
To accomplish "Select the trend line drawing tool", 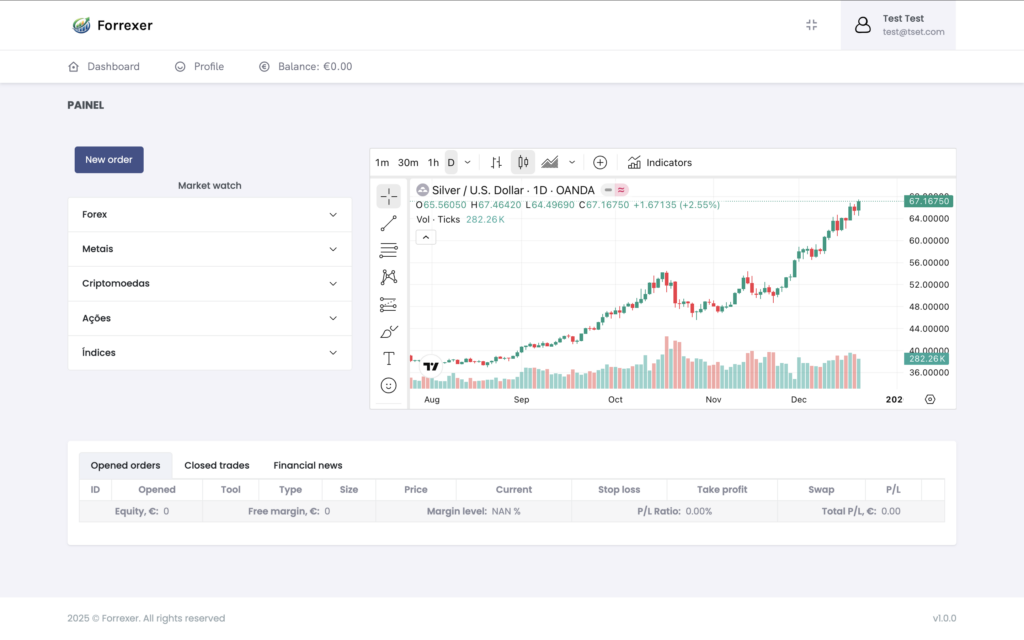I will point(388,223).
